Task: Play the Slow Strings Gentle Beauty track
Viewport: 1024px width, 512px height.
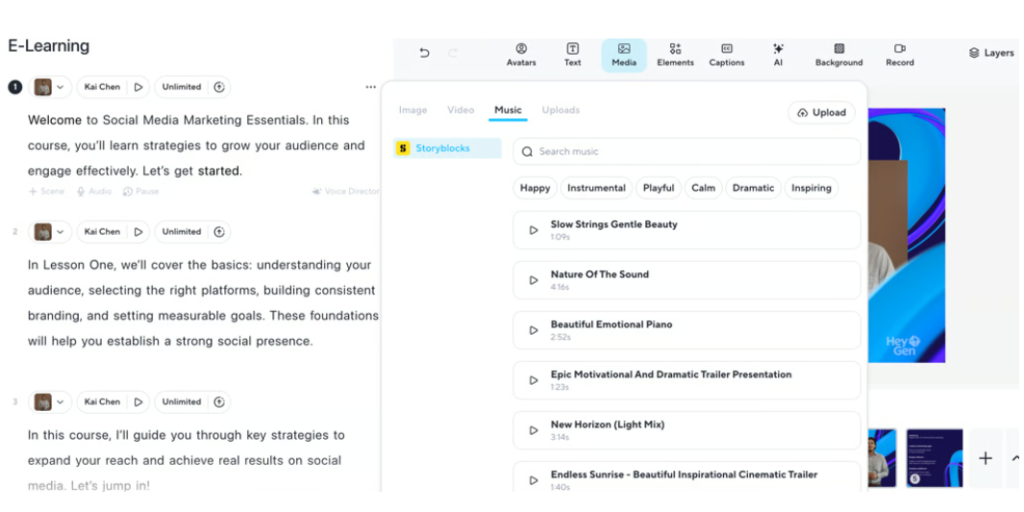Action: 534,230
